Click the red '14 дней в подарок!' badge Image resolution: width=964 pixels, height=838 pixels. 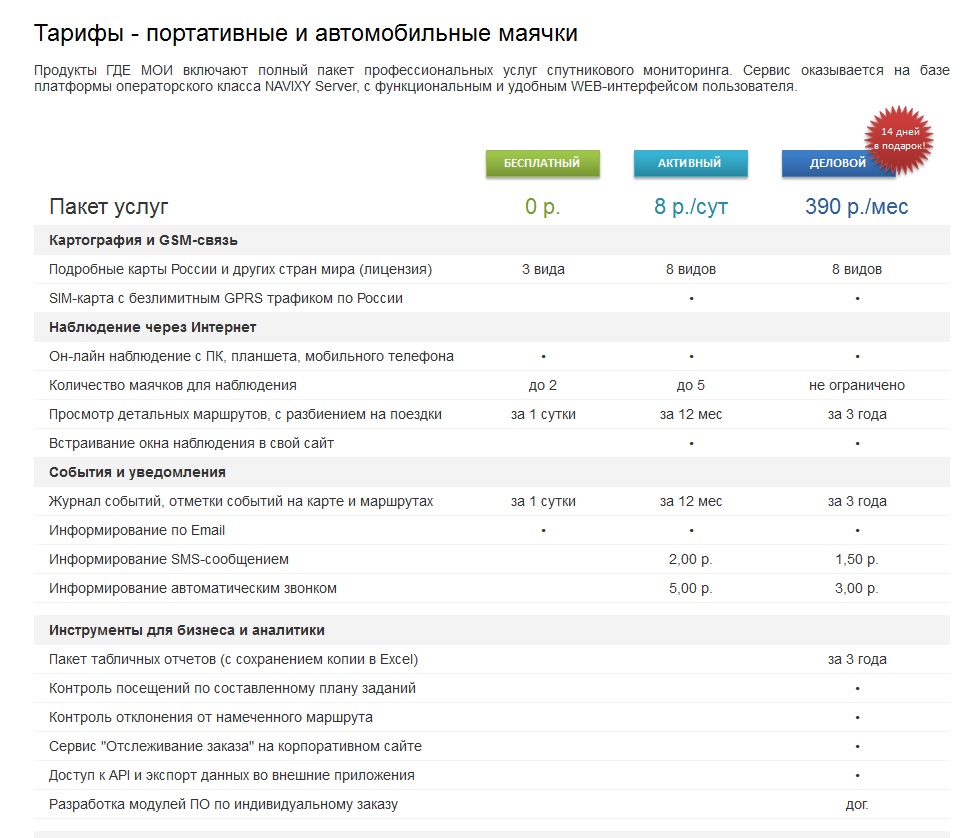(x=897, y=138)
